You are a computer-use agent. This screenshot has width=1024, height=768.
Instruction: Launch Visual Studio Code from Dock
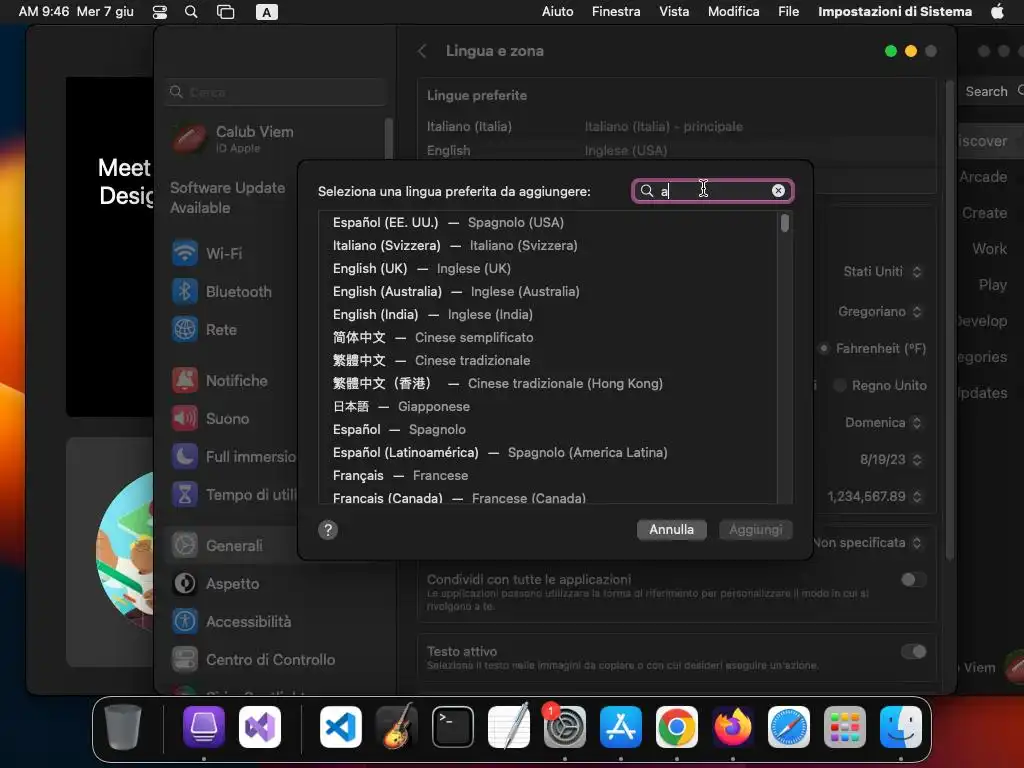coord(341,727)
